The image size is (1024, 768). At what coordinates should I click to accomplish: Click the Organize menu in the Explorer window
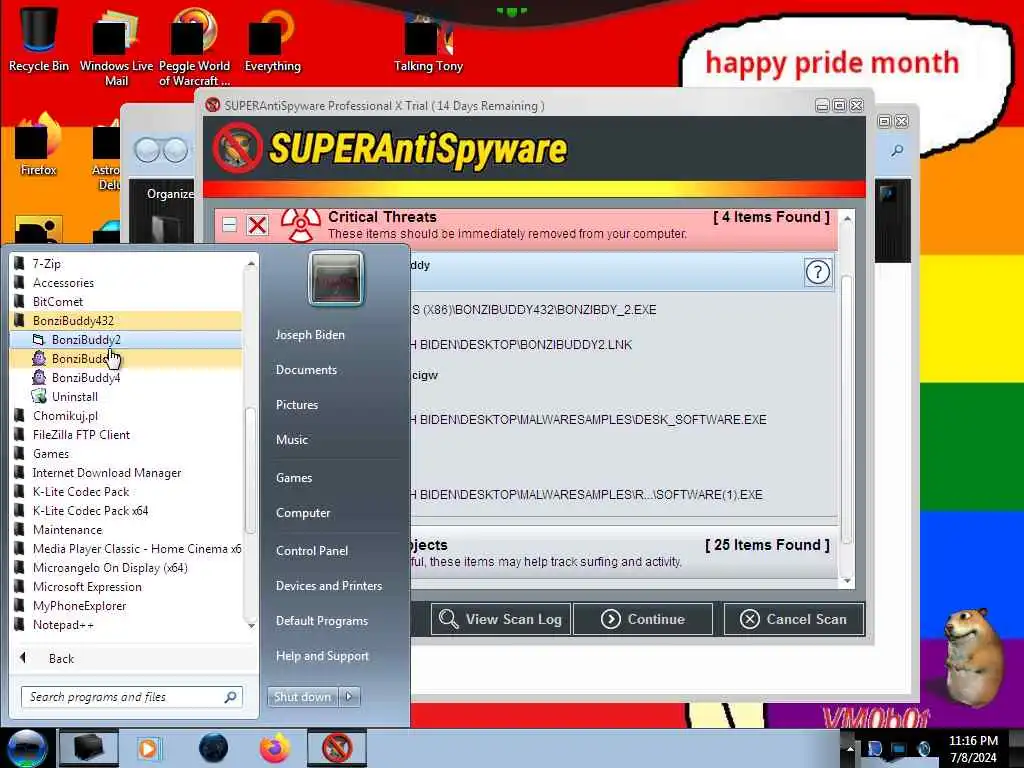[x=170, y=194]
